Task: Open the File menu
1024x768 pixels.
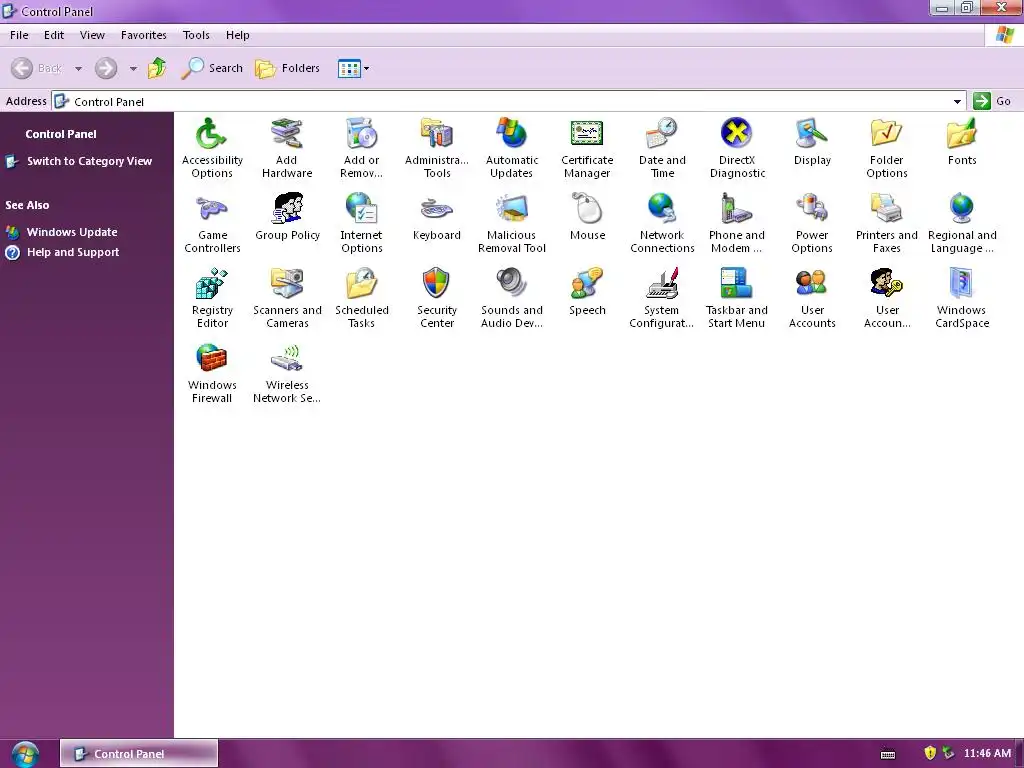Action: coord(19,35)
